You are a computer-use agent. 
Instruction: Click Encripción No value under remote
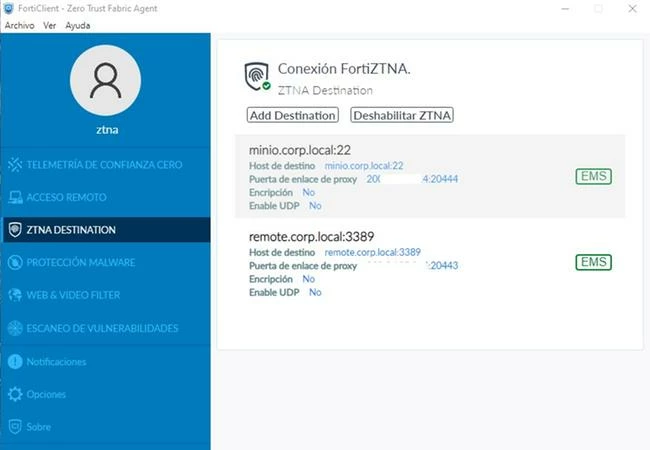pos(308,279)
